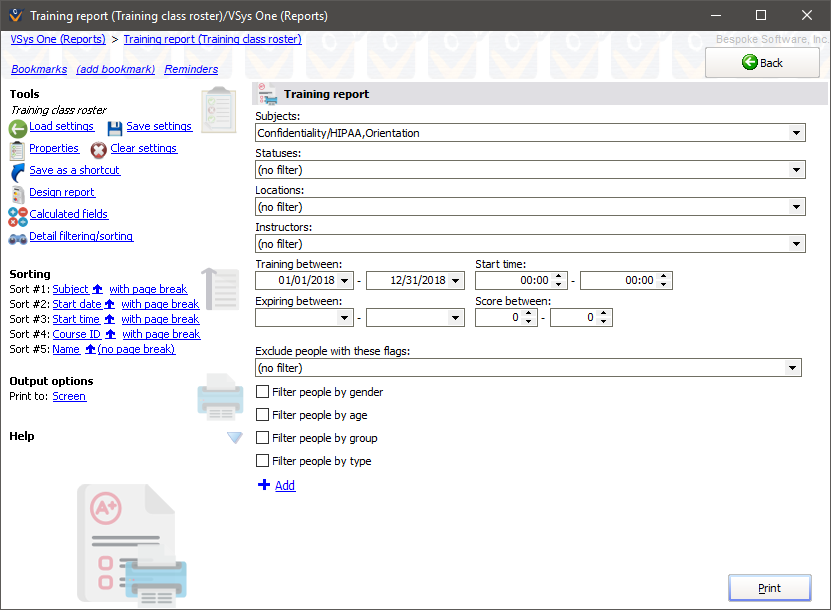Image resolution: width=831 pixels, height=610 pixels.
Task: Select the Training report breadcrumb link
Action: pos(213,39)
